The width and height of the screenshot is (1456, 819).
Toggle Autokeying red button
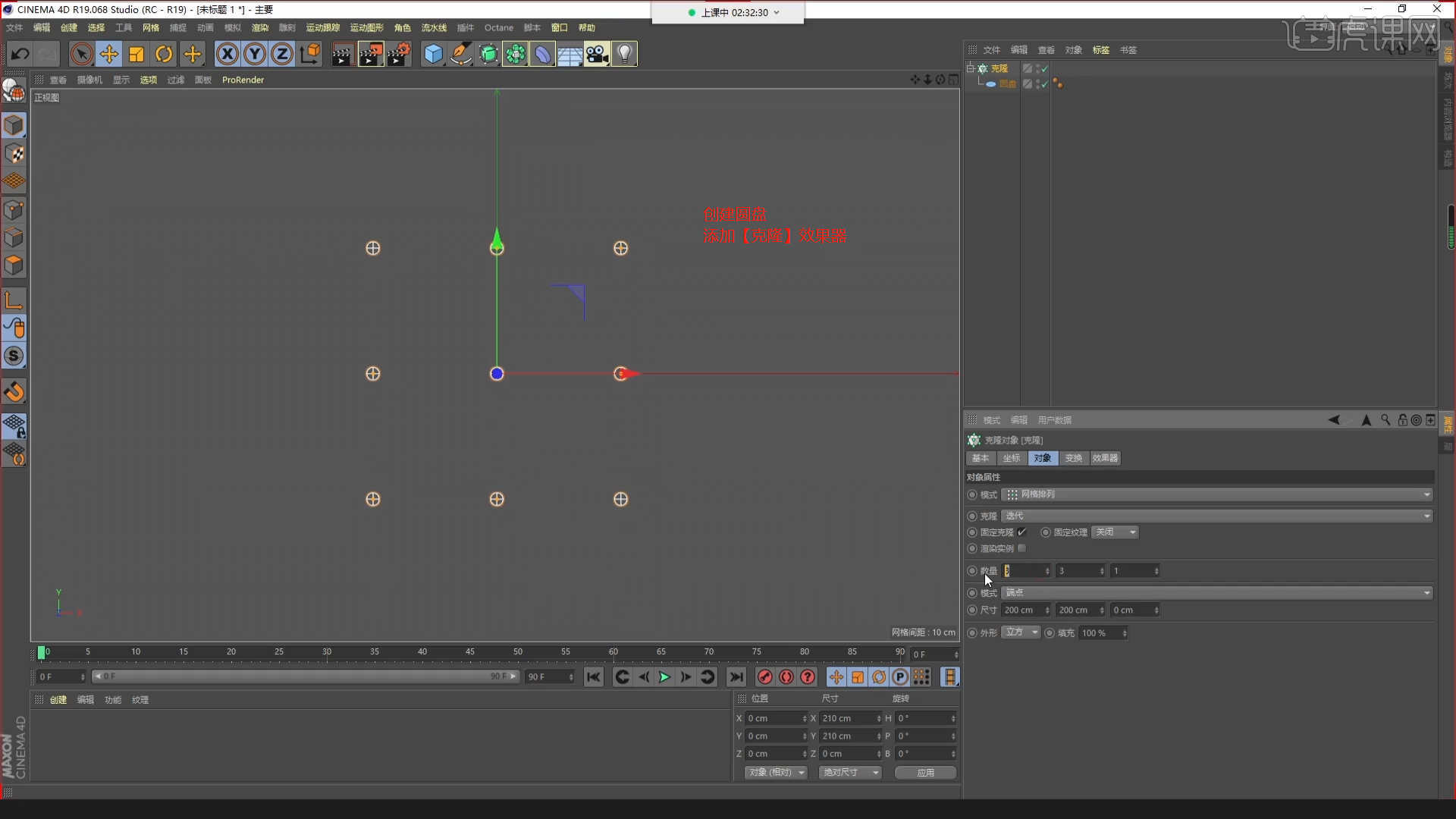click(x=786, y=677)
